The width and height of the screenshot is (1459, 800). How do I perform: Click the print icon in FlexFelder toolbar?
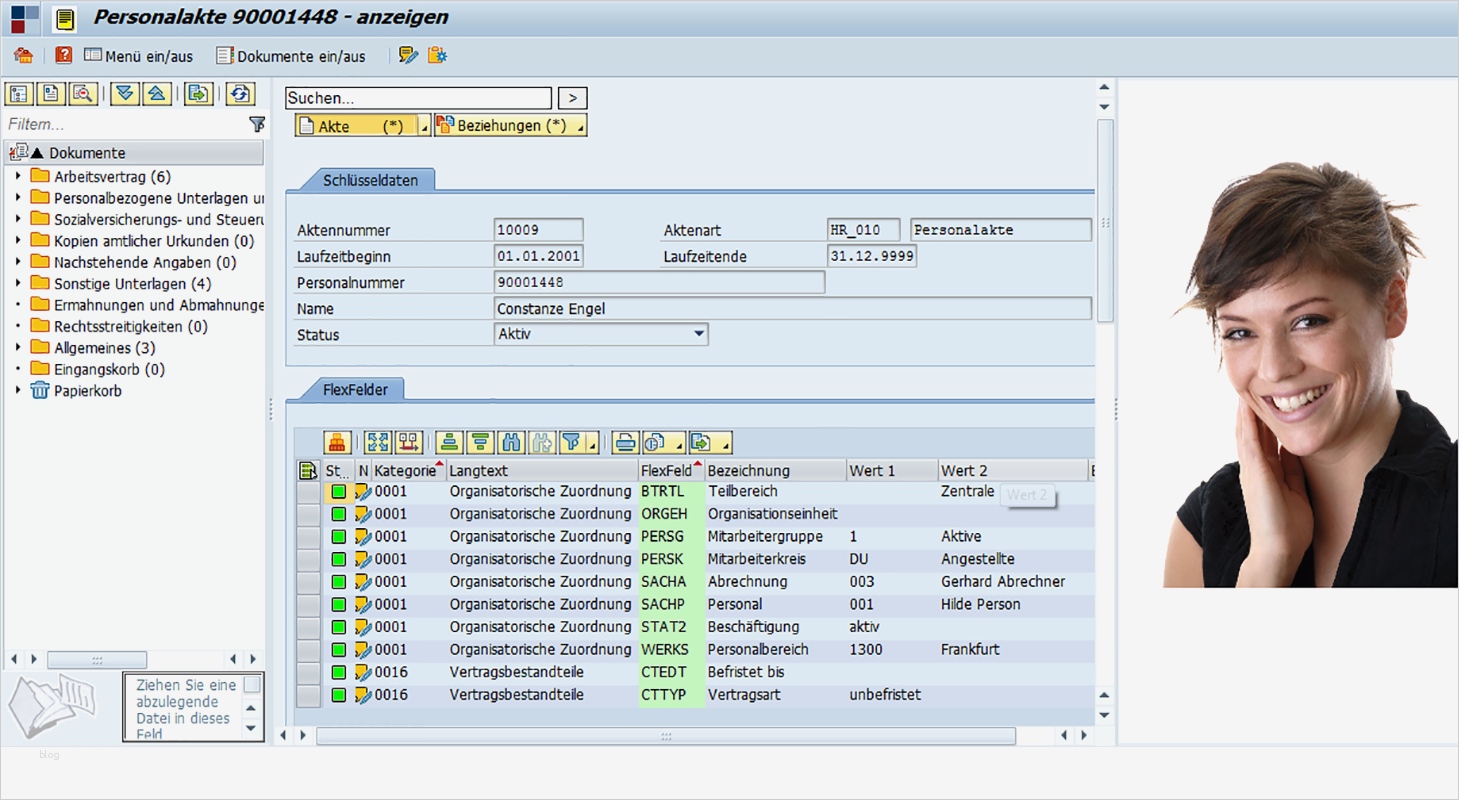point(626,442)
